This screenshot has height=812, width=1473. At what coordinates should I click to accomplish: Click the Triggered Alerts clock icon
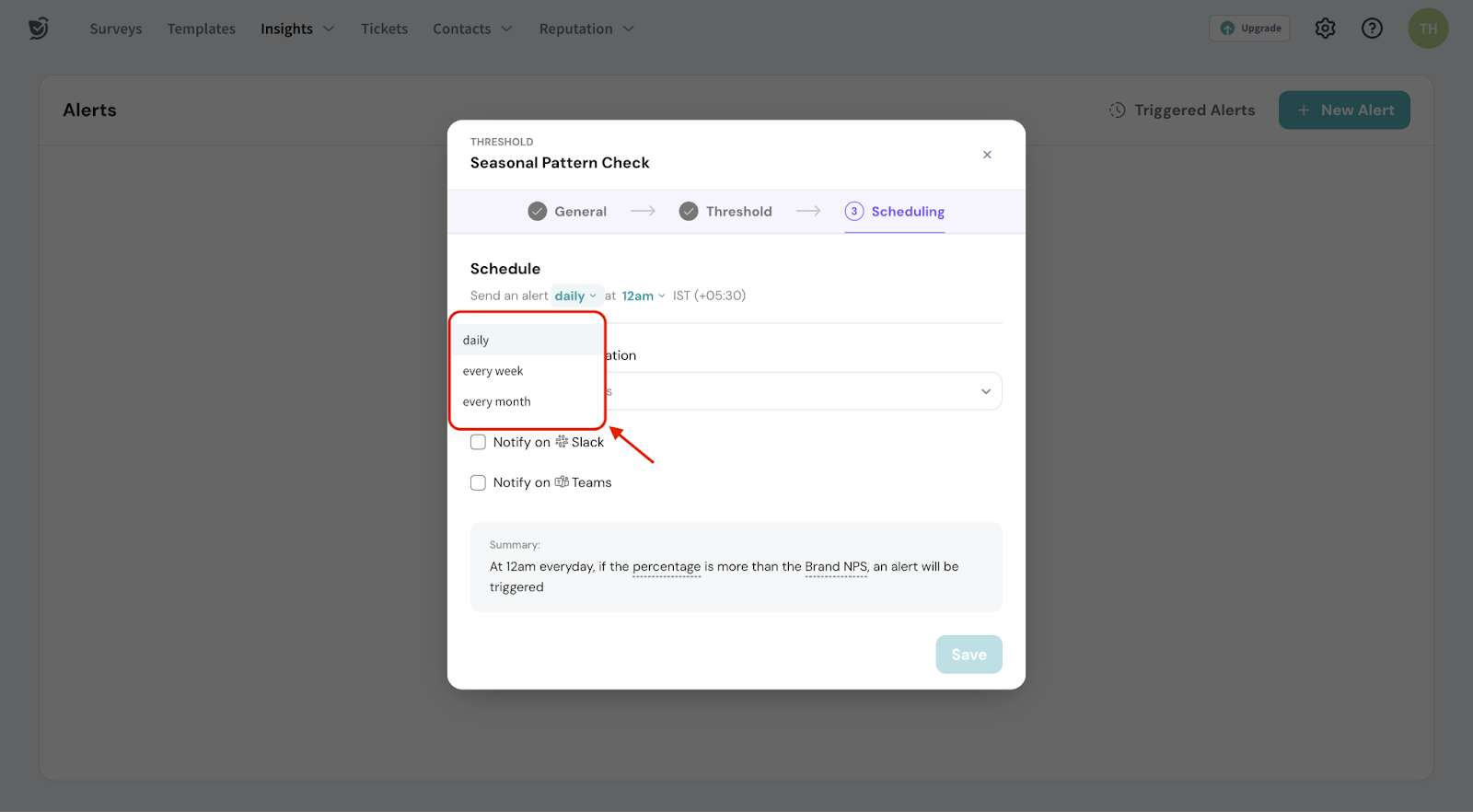(x=1117, y=110)
